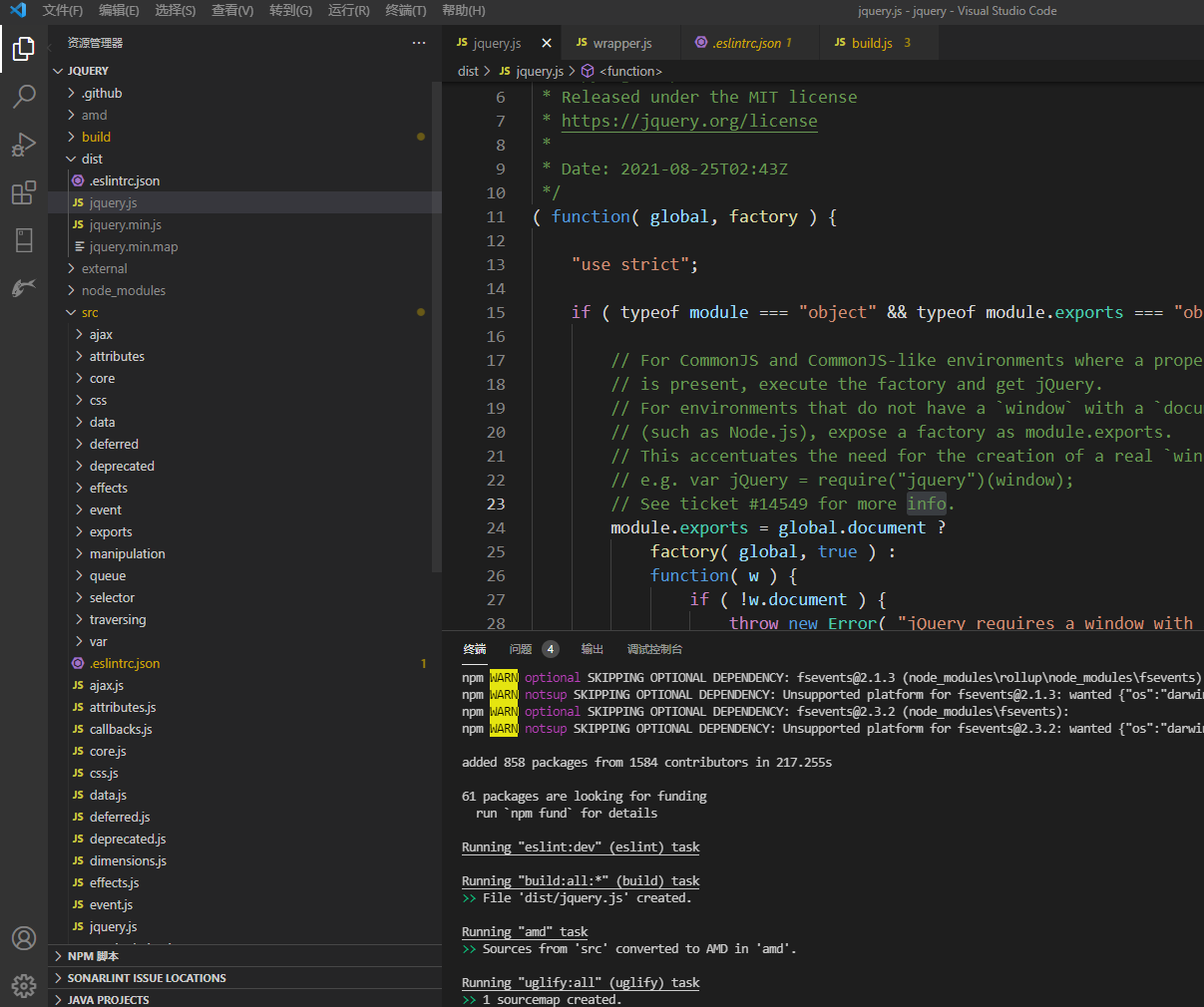Open event.js file

tap(244, 904)
